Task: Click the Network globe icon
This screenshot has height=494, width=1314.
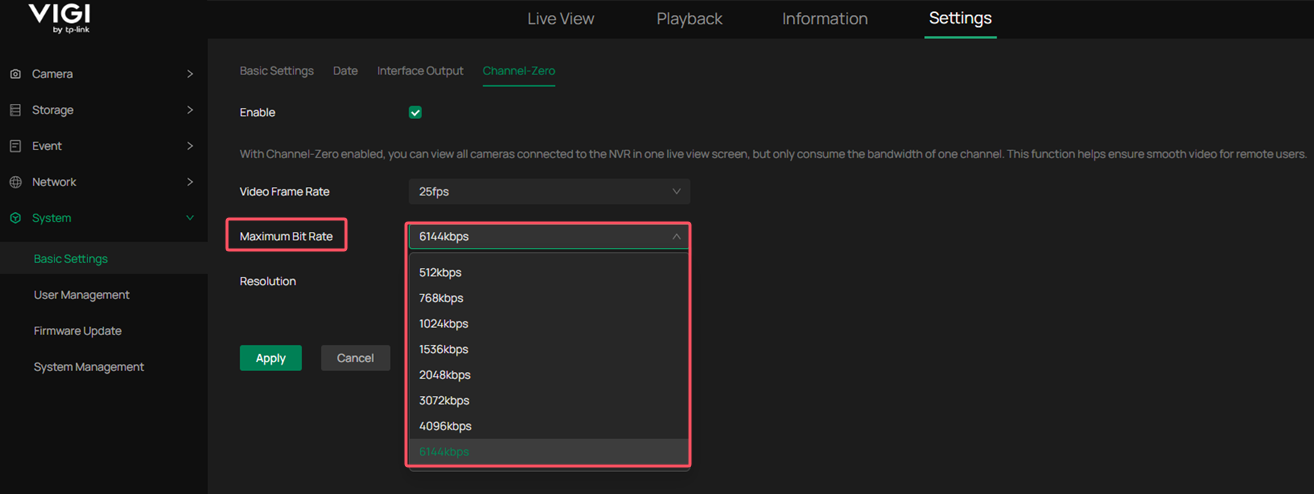Action: pos(15,182)
